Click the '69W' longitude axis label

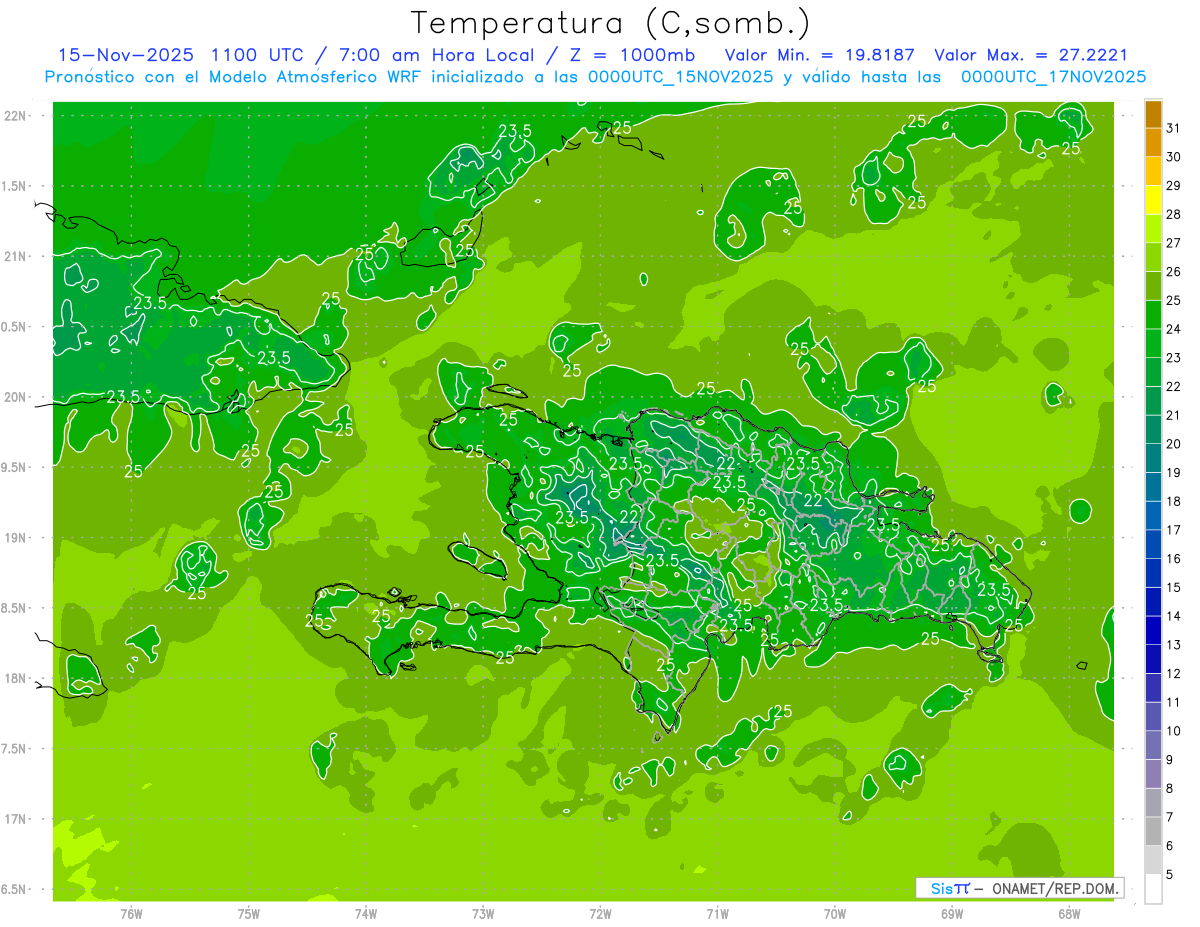(x=952, y=914)
